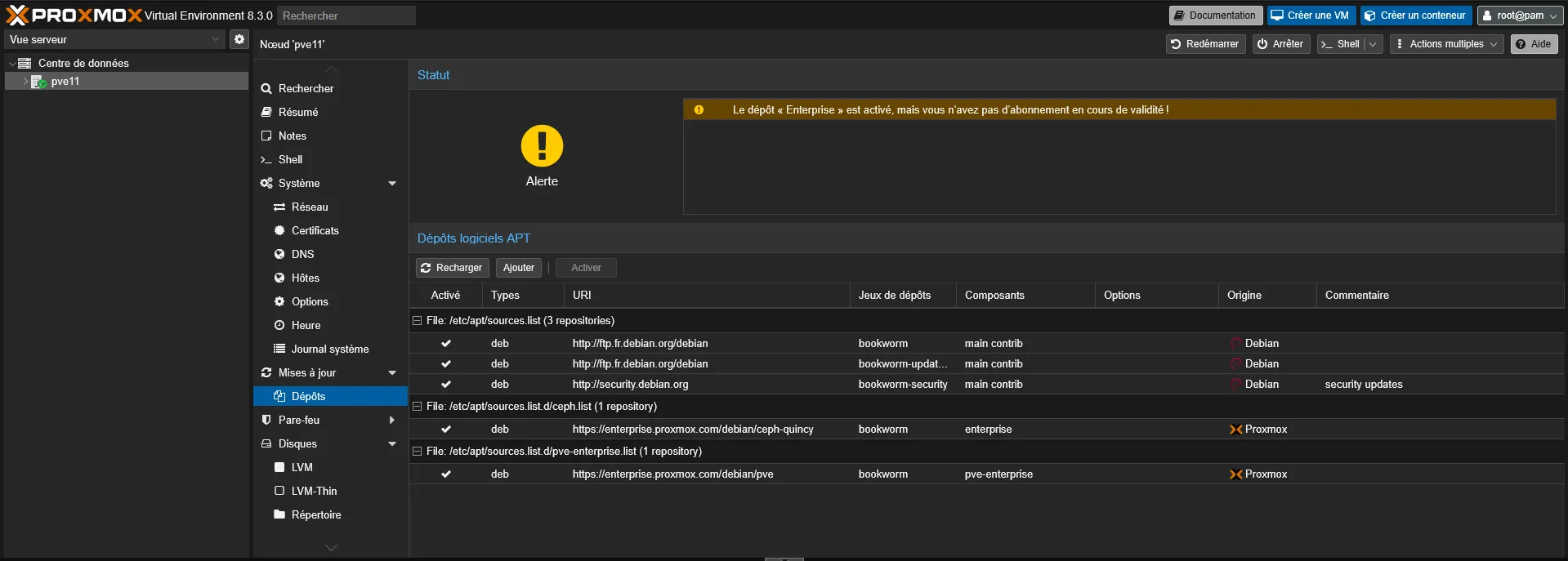
Task: Open Réseau network settings
Action: 310,207
